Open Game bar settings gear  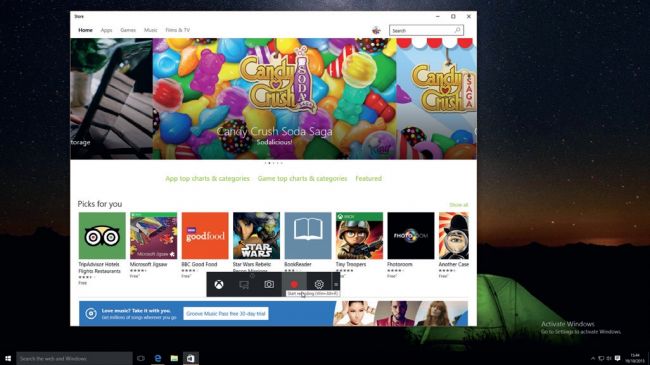(319, 284)
